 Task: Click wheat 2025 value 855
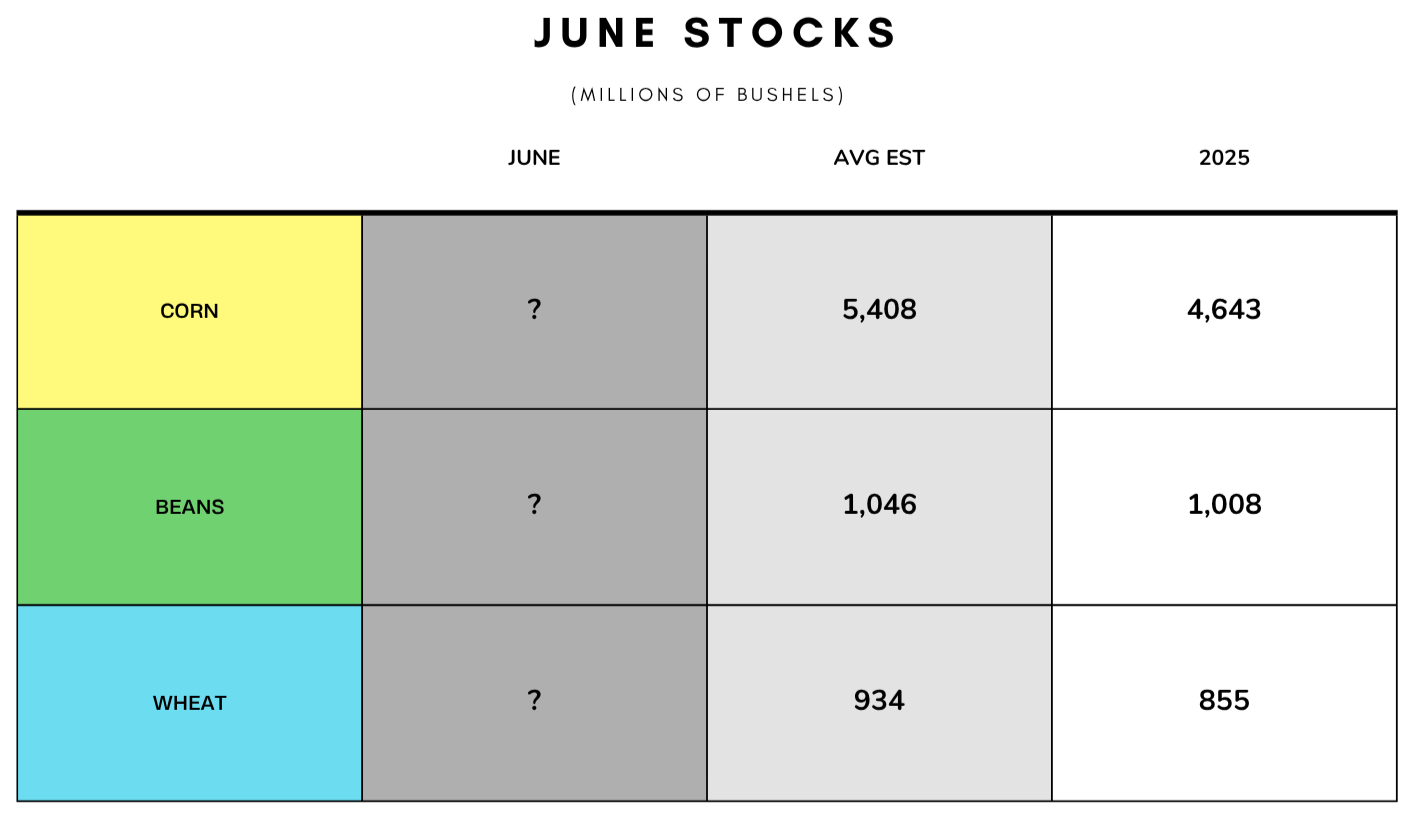pos(1224,700)
